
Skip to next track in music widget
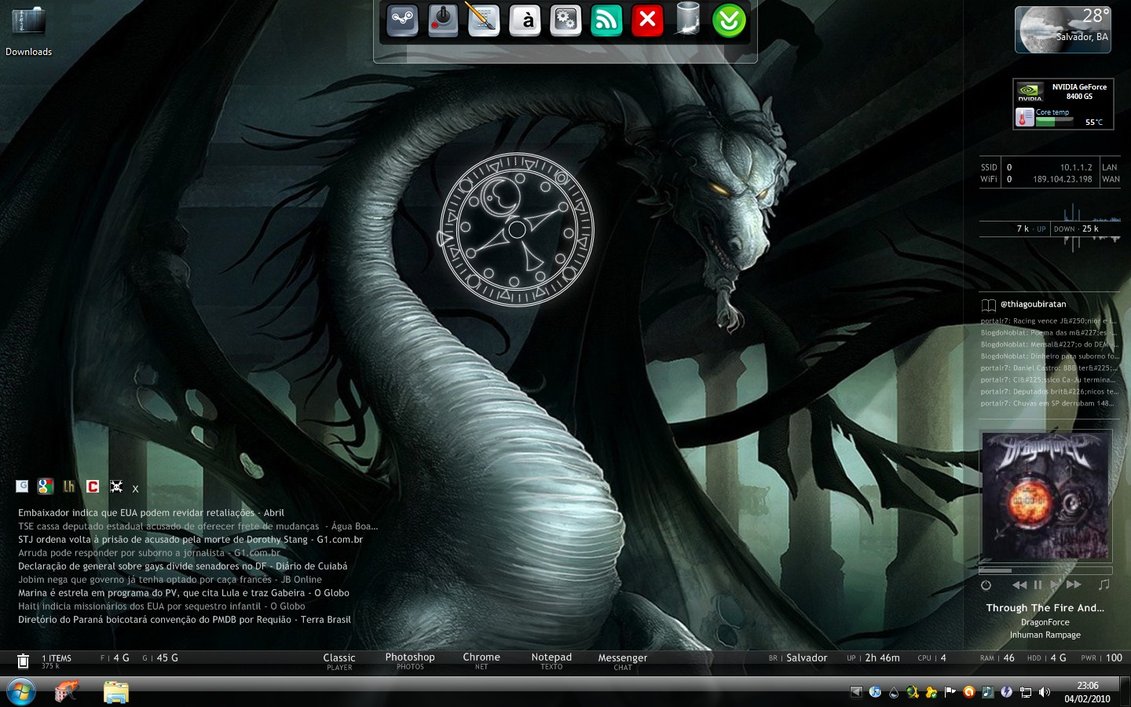[x=1073, y=585]
